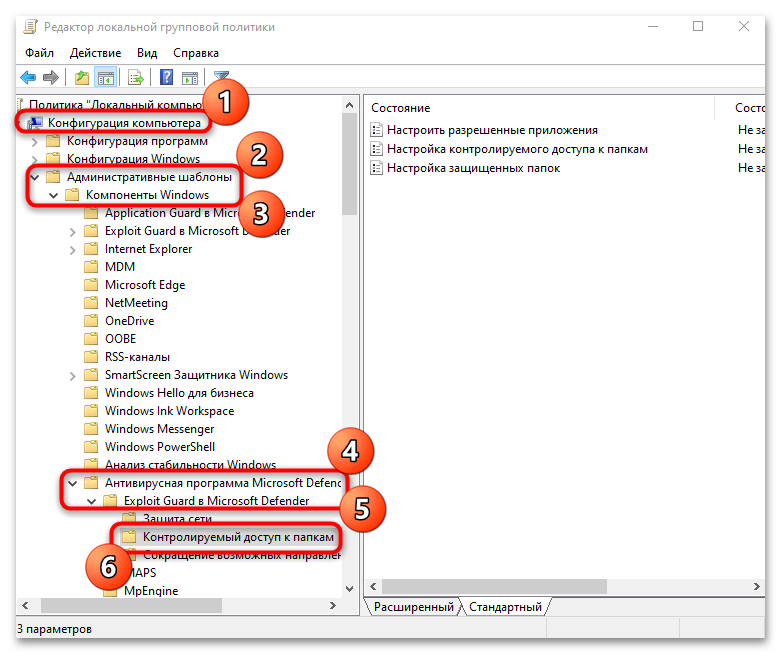The width and height of the screenshot is (781, 654).
Task: Click the folder icon beside OneDrive
Action: pos(91,320)
